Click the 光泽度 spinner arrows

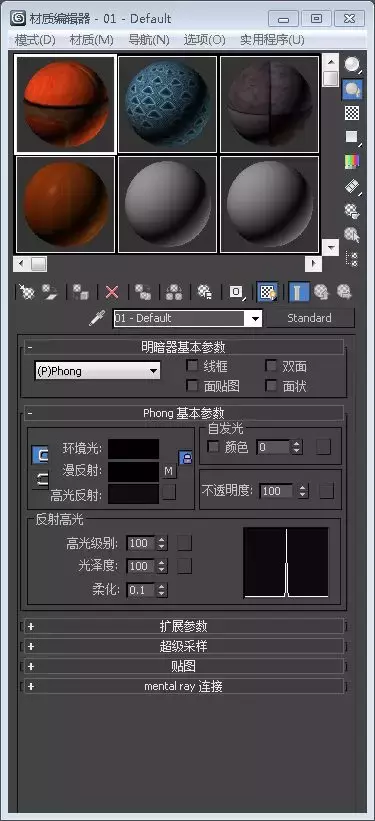pyautogui.click(x=162, y=566)
